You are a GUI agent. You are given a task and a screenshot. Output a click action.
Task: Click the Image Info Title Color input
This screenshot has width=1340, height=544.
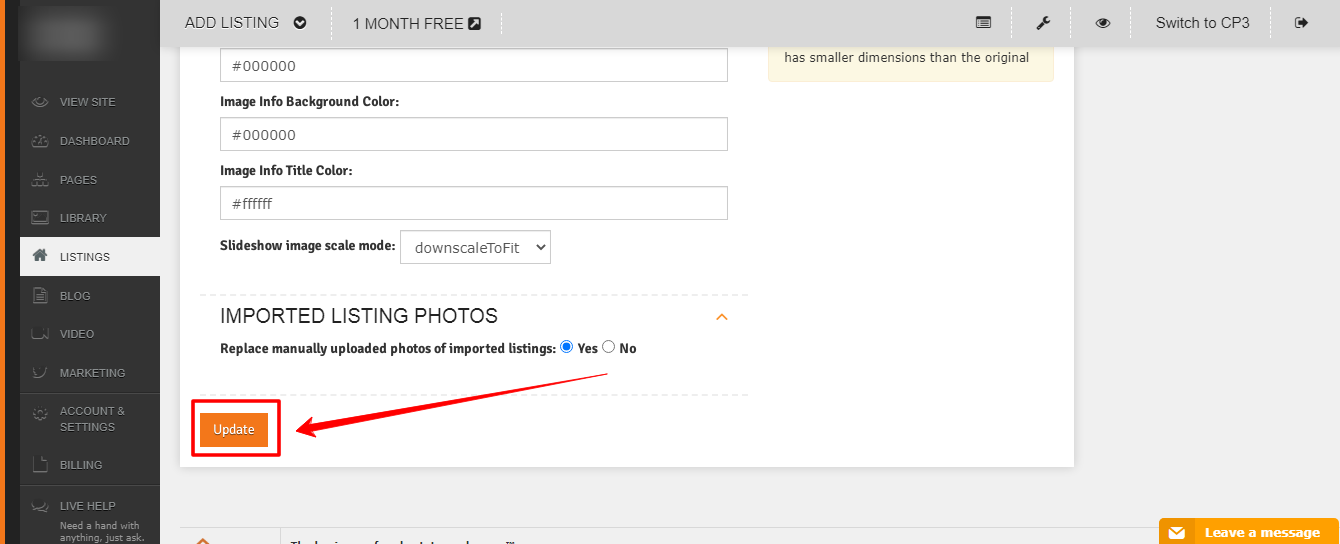[x=473, y=204]
